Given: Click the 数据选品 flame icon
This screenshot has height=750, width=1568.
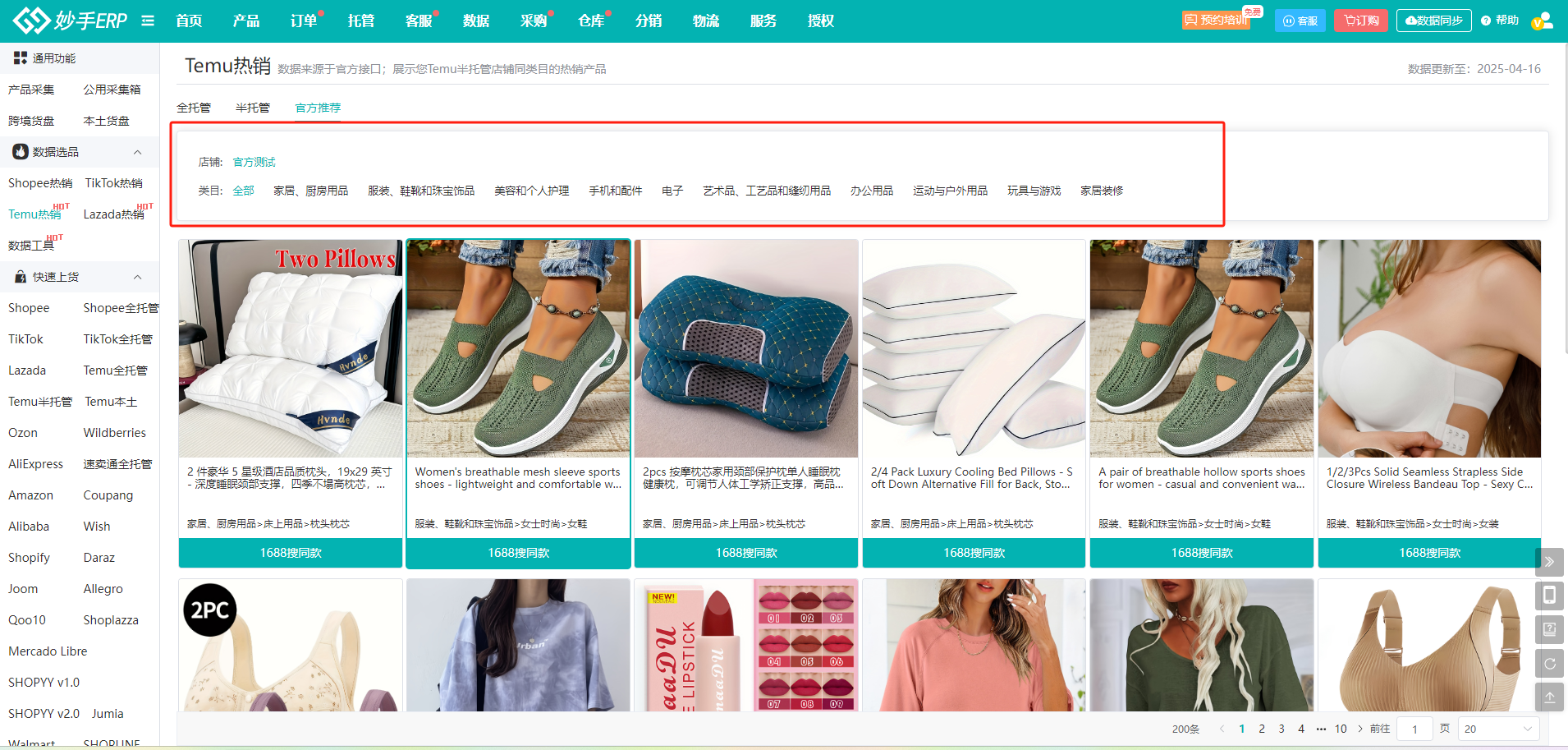Looking at the screenshot, I should [x=21, y=152].
